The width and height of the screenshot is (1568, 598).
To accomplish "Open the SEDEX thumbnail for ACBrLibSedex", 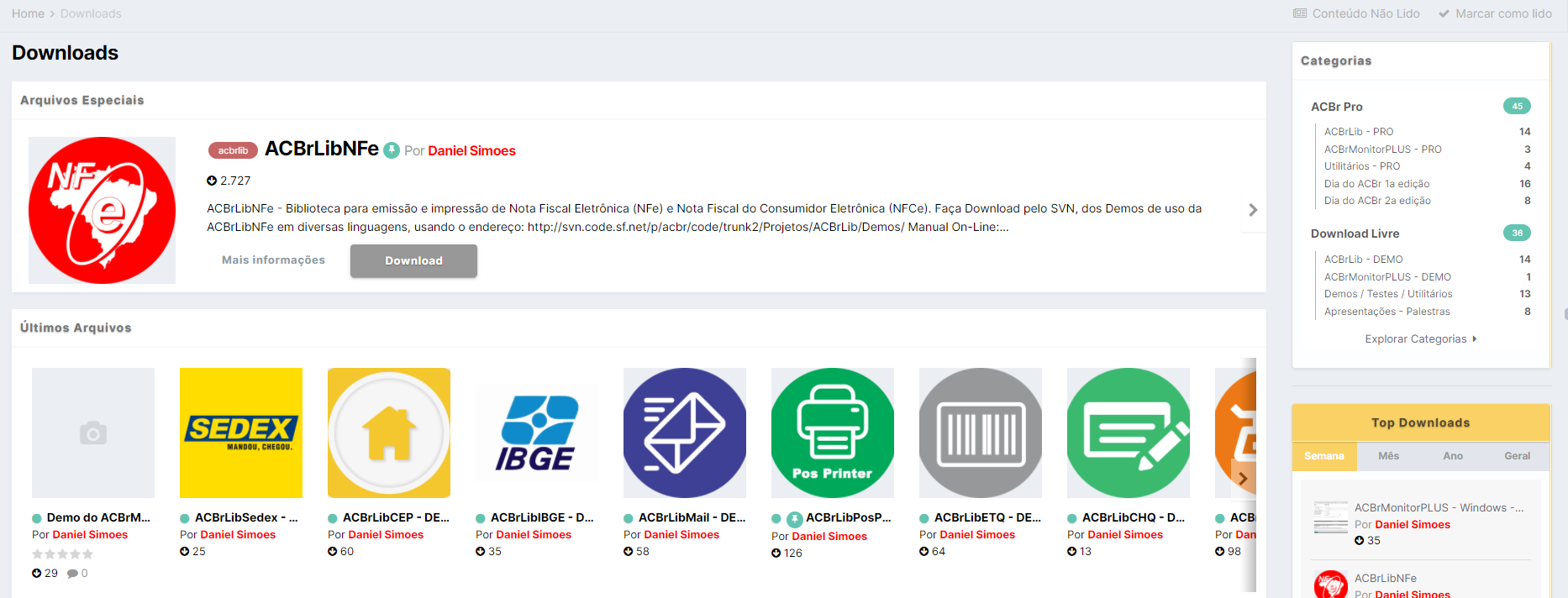I will coord(241,433).
